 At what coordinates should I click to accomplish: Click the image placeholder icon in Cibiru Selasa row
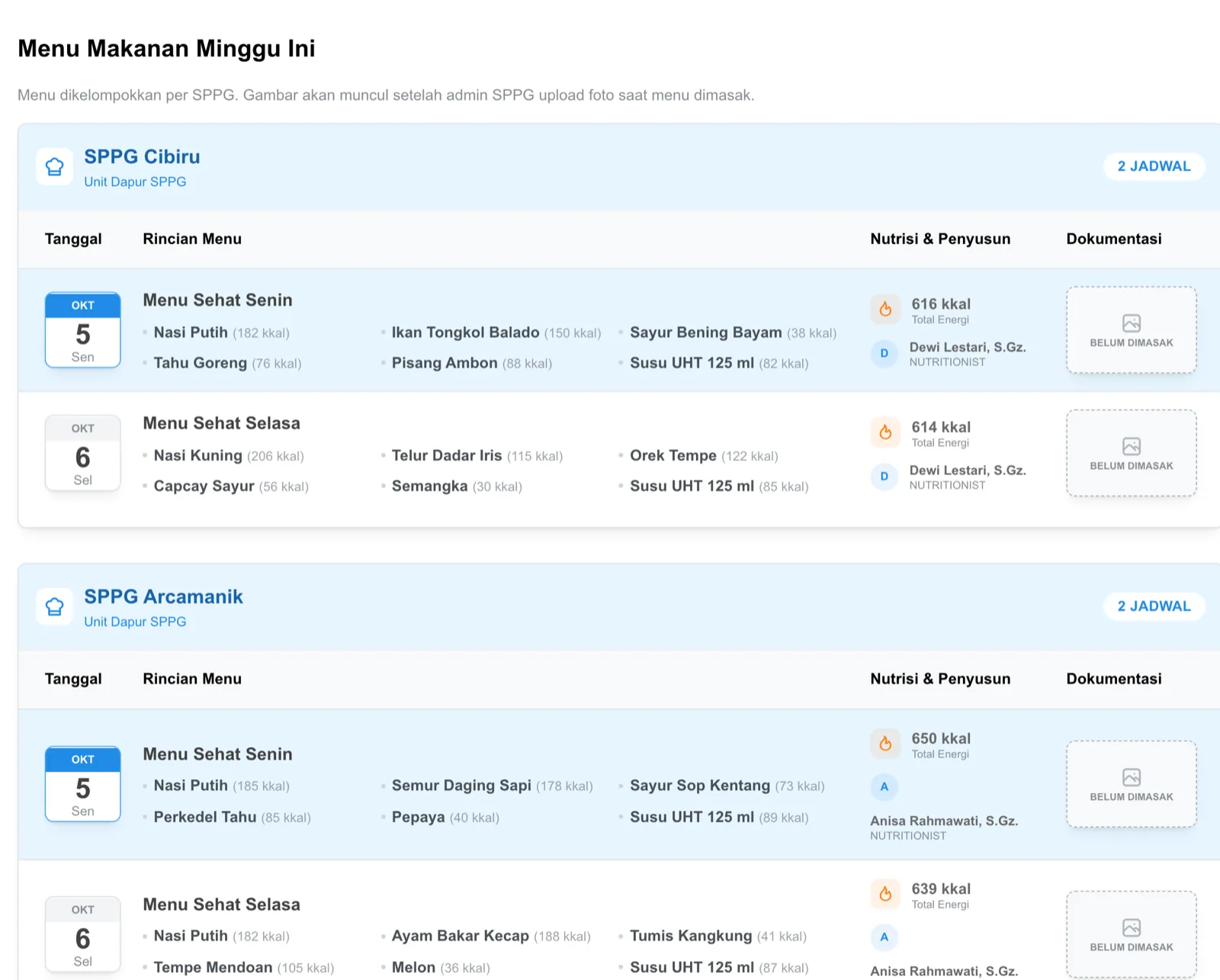click(1132, 446)
